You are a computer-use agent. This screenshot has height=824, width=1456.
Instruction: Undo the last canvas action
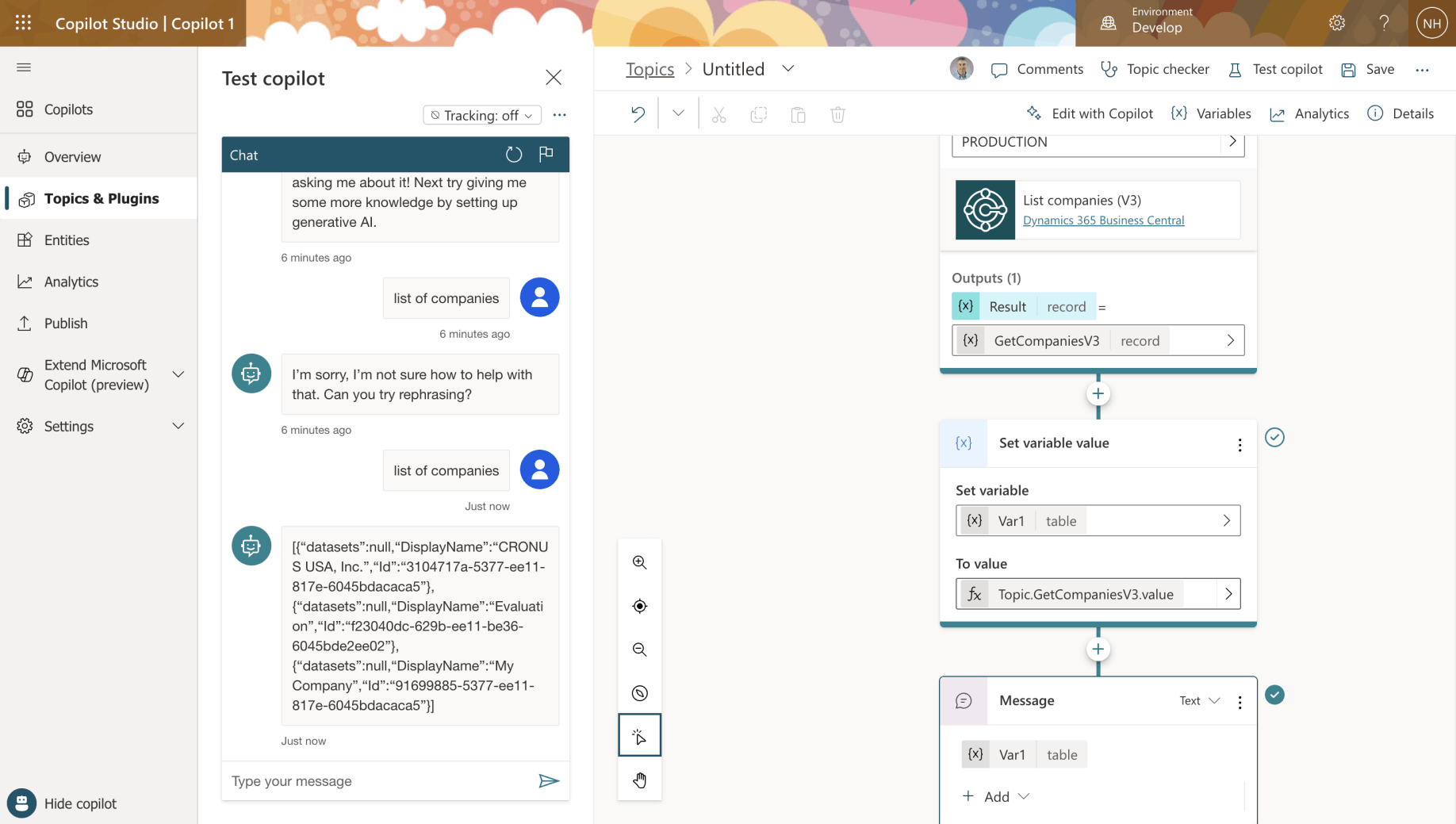pos(638,113)
